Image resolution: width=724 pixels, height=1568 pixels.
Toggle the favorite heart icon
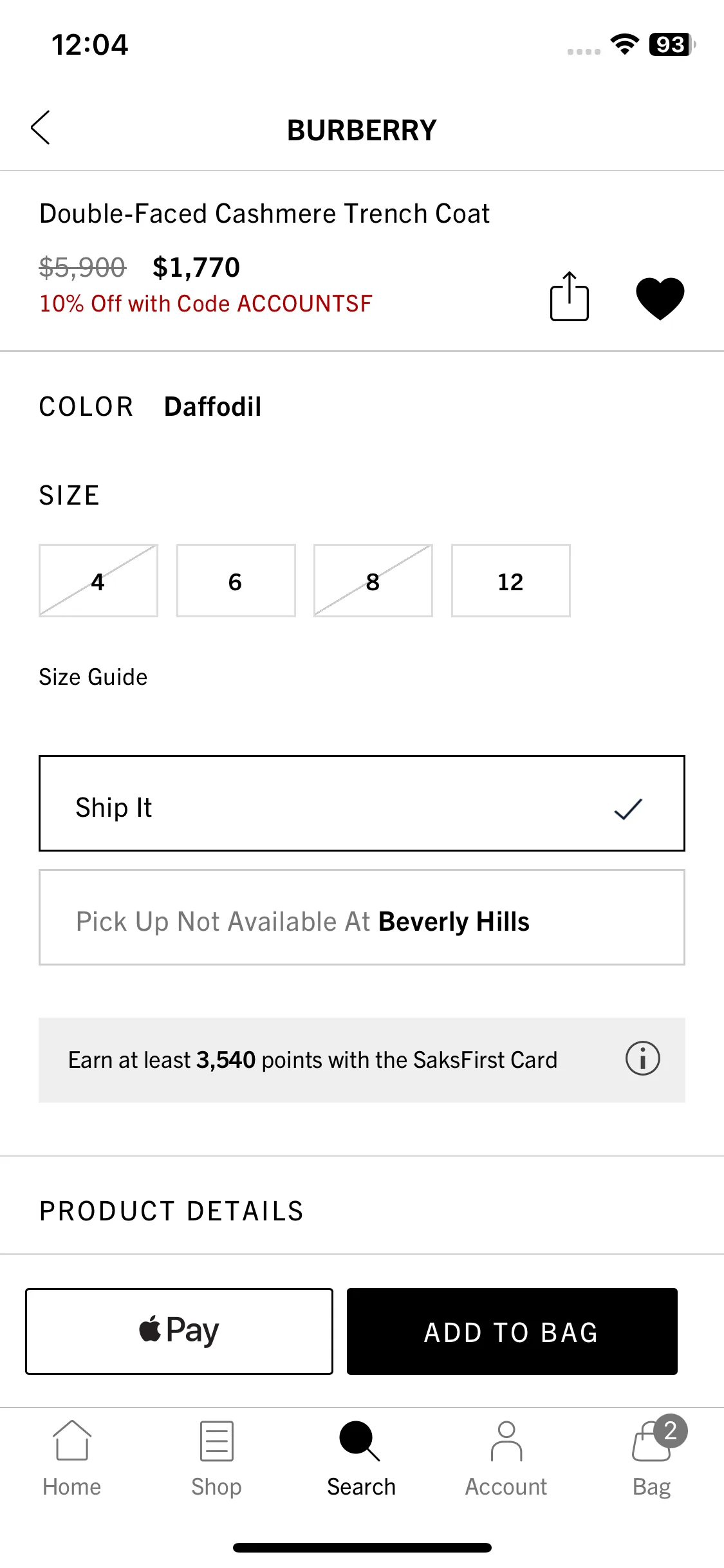[x=660, y=298]
